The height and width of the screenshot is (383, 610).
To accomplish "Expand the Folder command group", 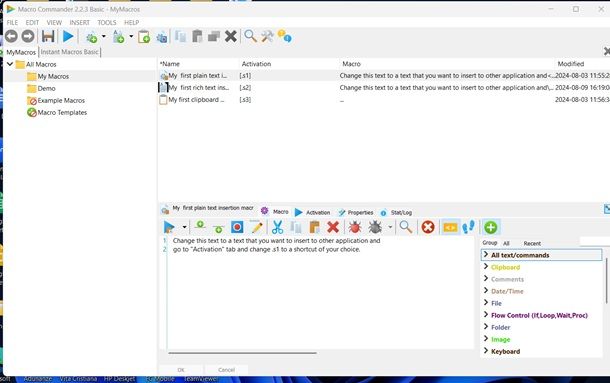I will click(x=486, y=327).
